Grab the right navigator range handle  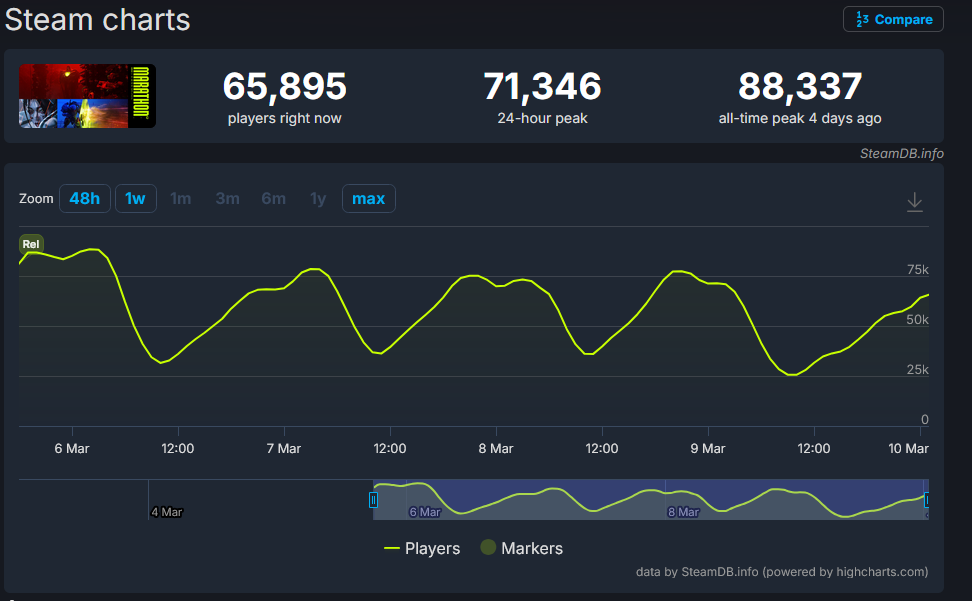(x=926, y=499)
